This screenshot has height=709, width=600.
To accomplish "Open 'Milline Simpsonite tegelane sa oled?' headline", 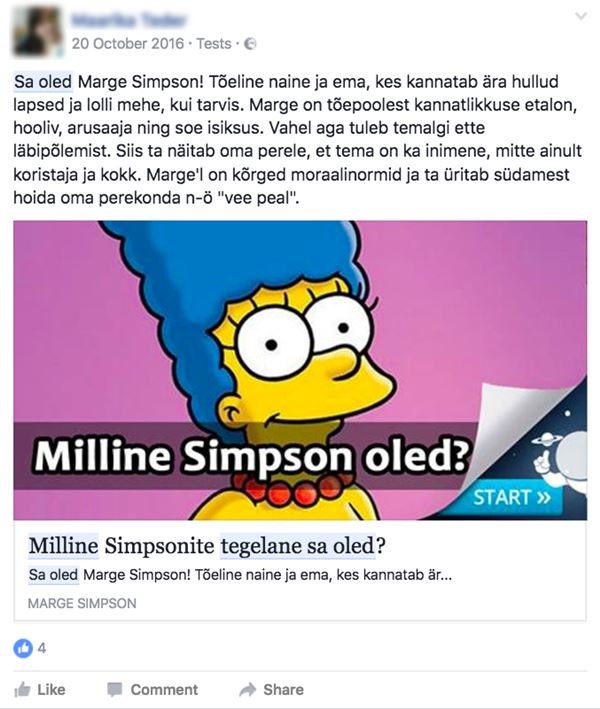I will click(x=207, y=545).
